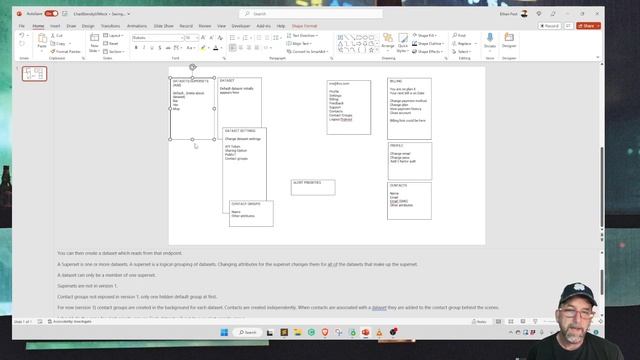Click the Undo arrow icon

tap(22, 36)
